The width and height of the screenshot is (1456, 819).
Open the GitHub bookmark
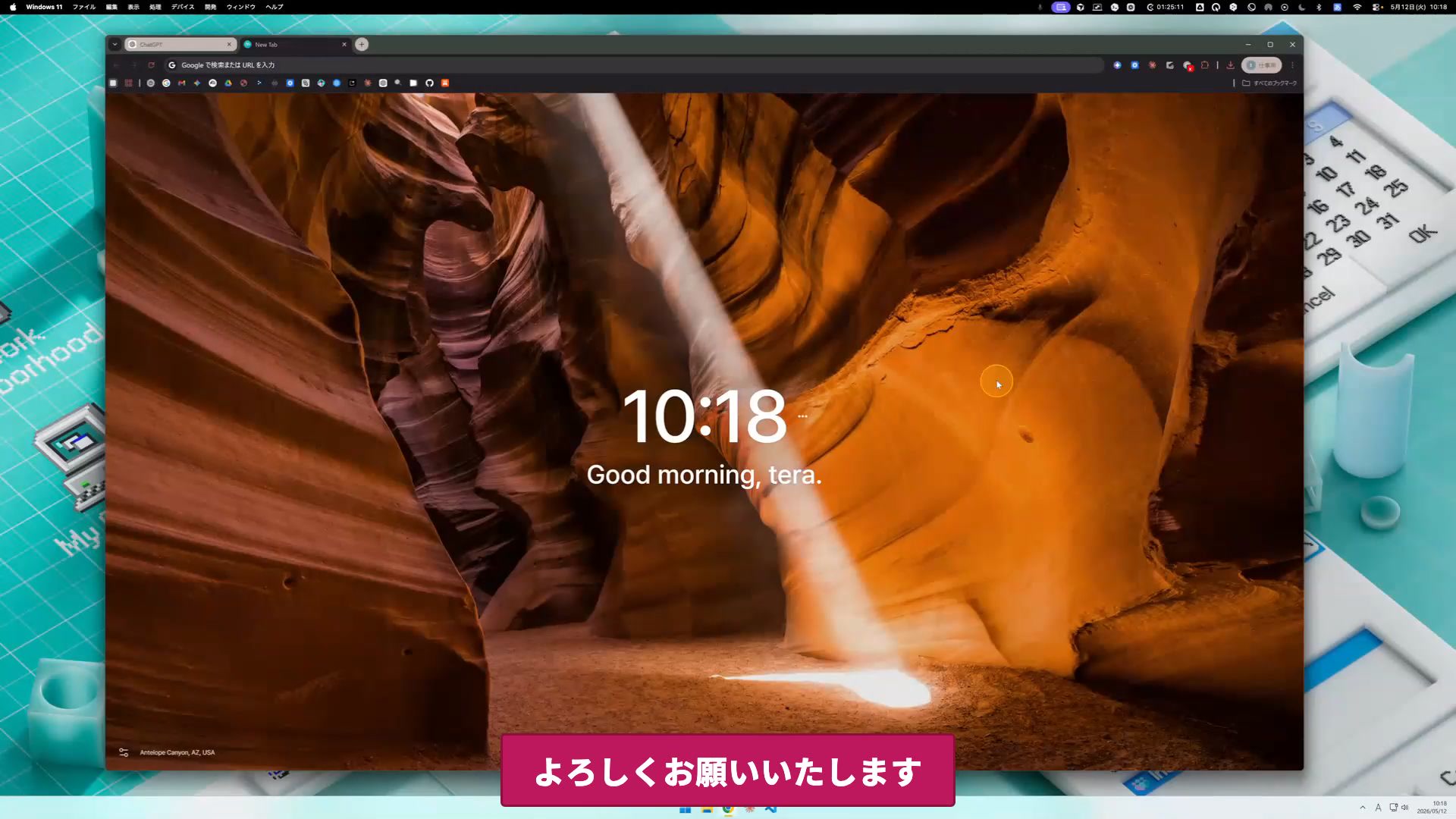pyautogui.click(x=429, y=83)
